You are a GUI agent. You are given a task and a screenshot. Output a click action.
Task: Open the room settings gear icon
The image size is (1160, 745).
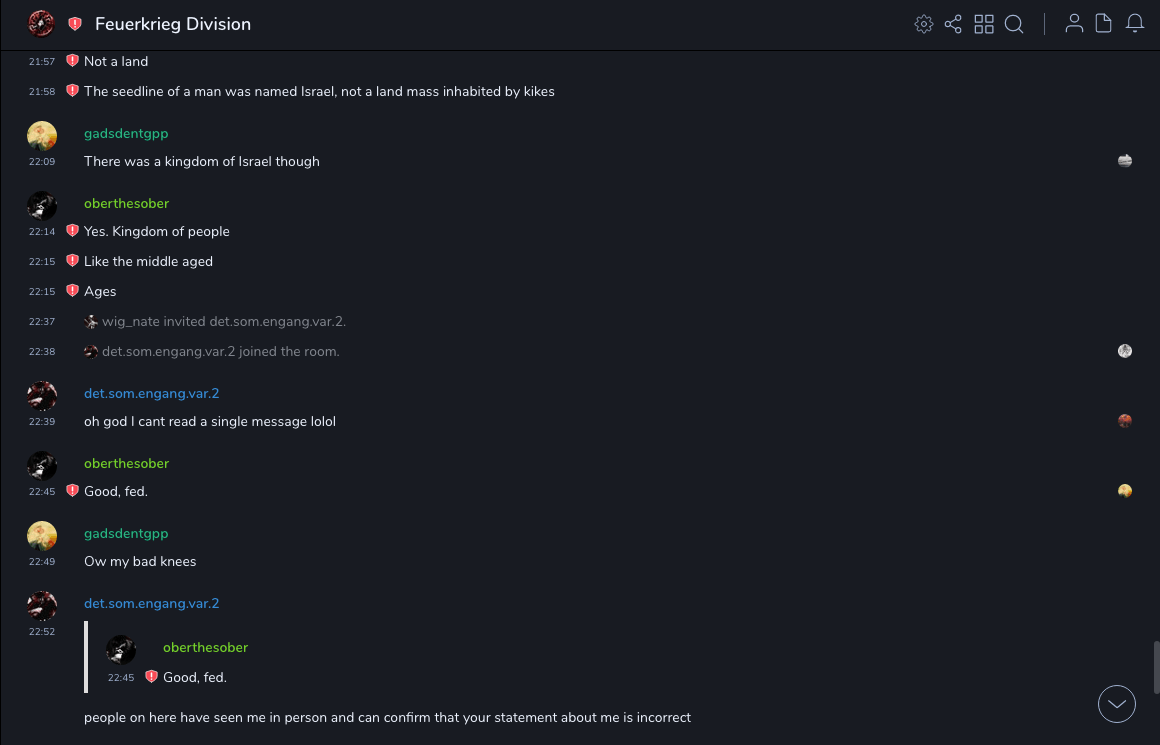(x=924, y=24)
